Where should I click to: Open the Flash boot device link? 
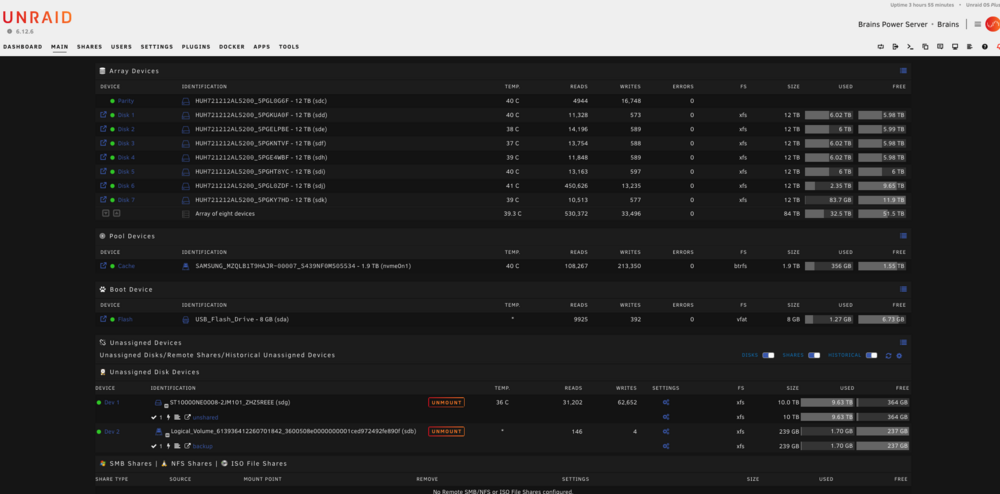point(125,319)
